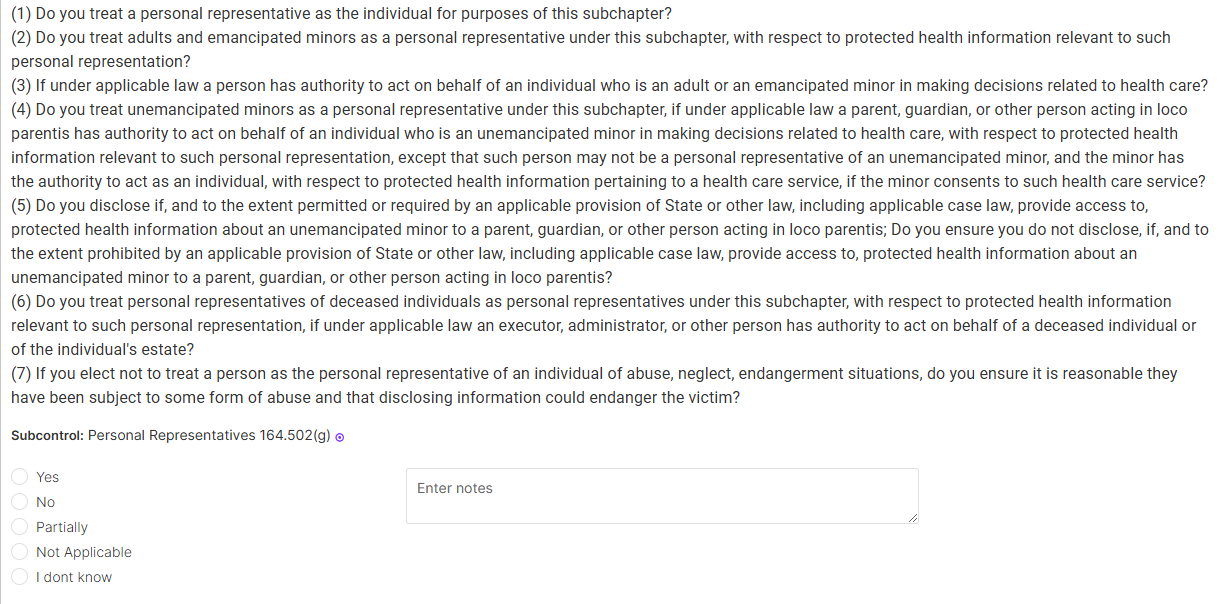Click question (6) about deceased individuals

pyautogui.click(x=603, y=325)
